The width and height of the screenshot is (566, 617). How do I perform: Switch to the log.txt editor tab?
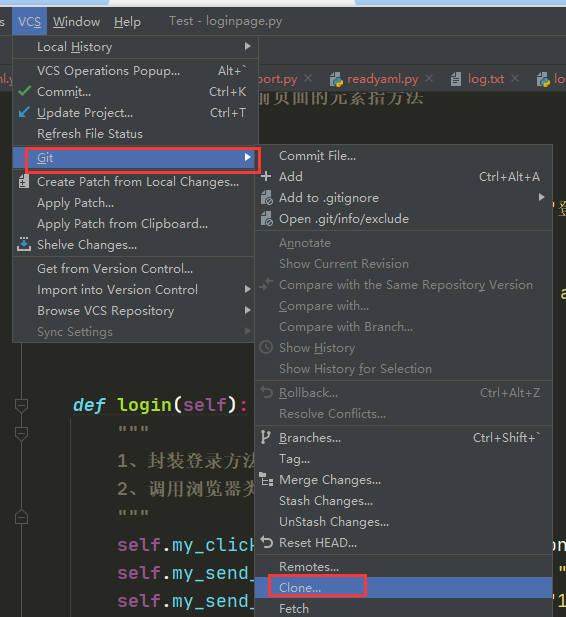(x=486, y=79)
